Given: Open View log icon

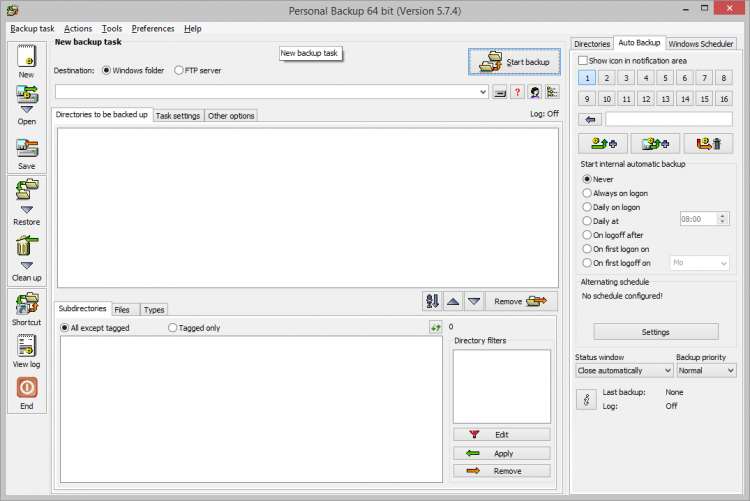Looking at the screenshot, I should coord(27,346).
